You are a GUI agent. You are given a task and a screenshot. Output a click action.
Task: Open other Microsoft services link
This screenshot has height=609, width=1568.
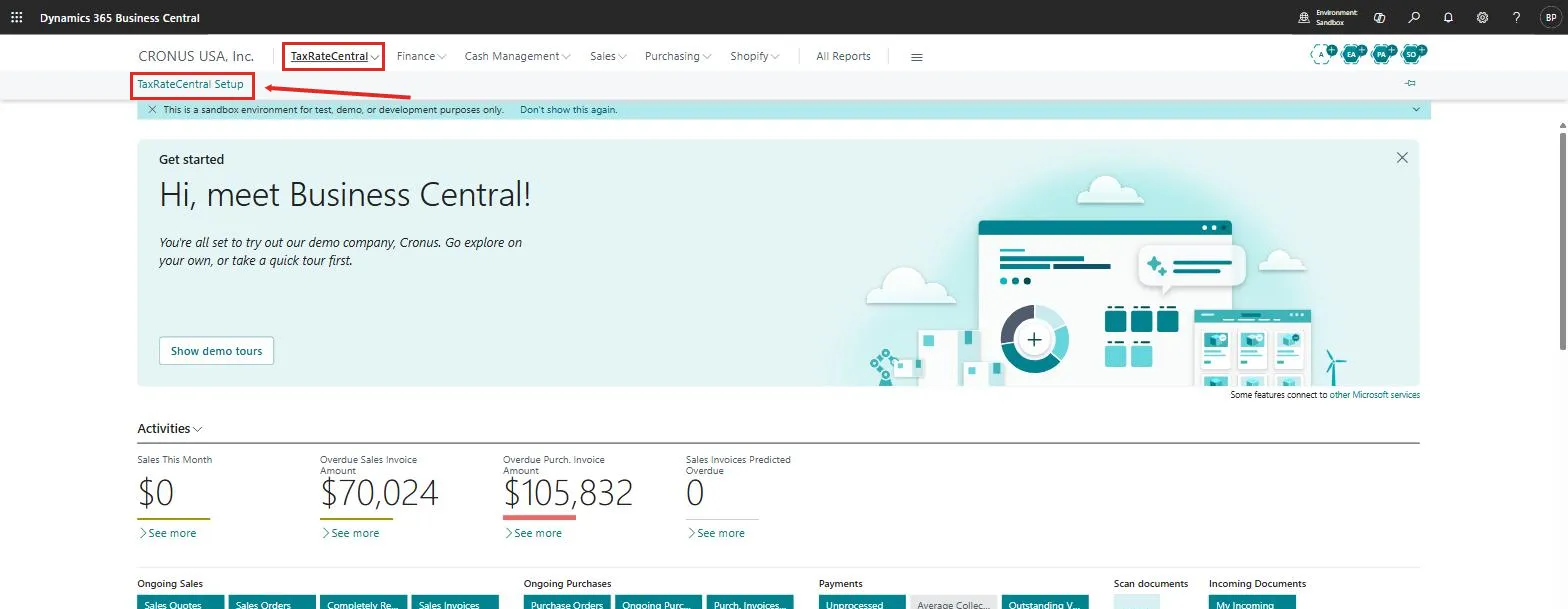(1374, 395)
